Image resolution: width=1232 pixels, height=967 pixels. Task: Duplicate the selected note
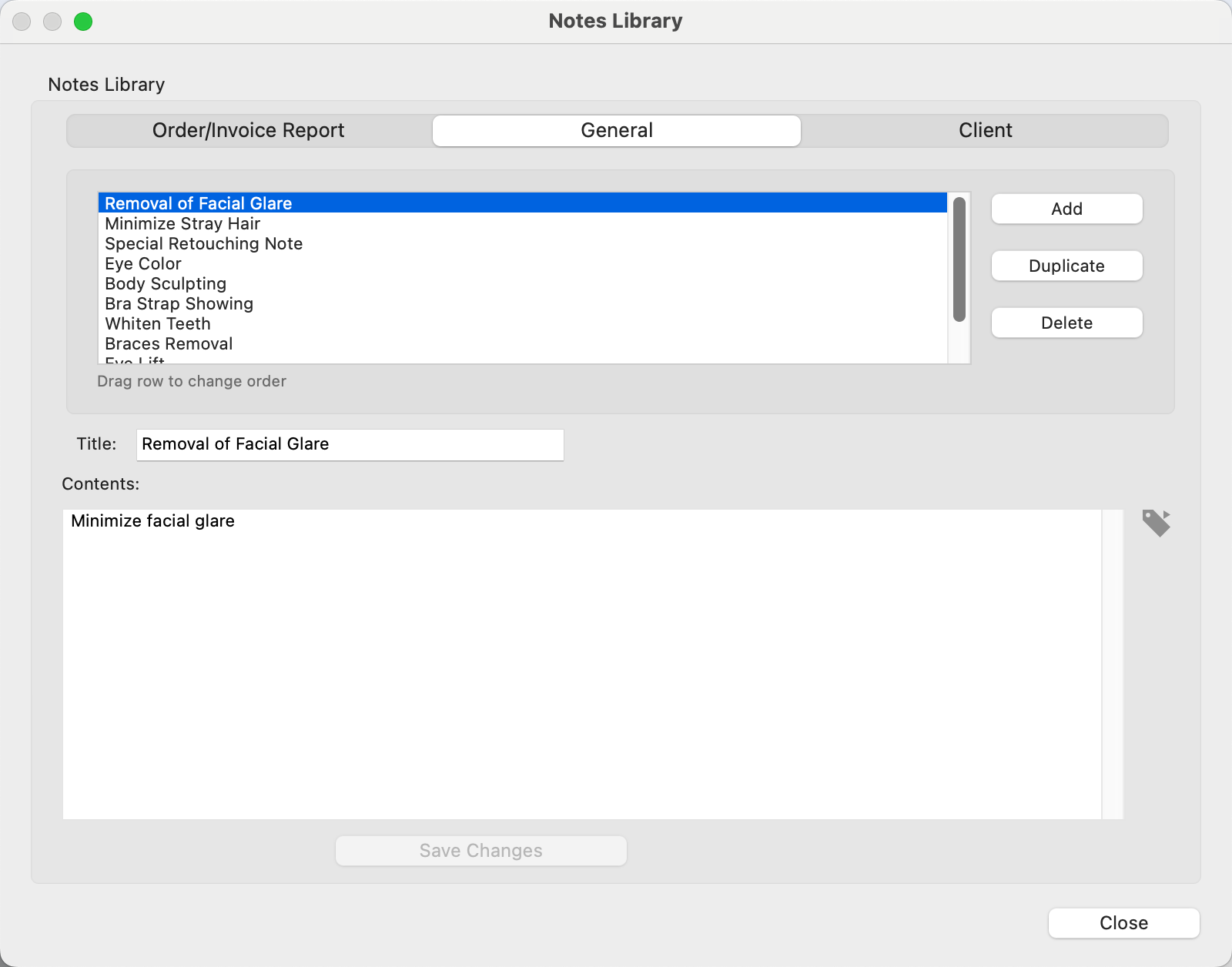pos(1066,266)
